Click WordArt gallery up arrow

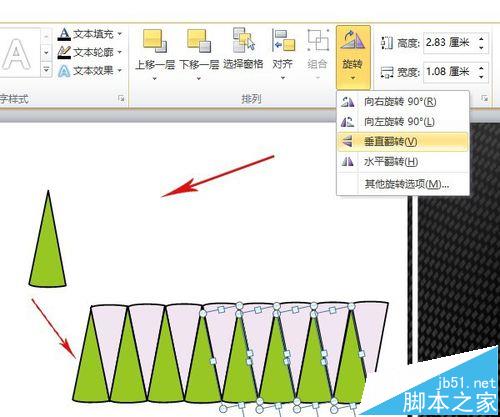click(46, 36)
